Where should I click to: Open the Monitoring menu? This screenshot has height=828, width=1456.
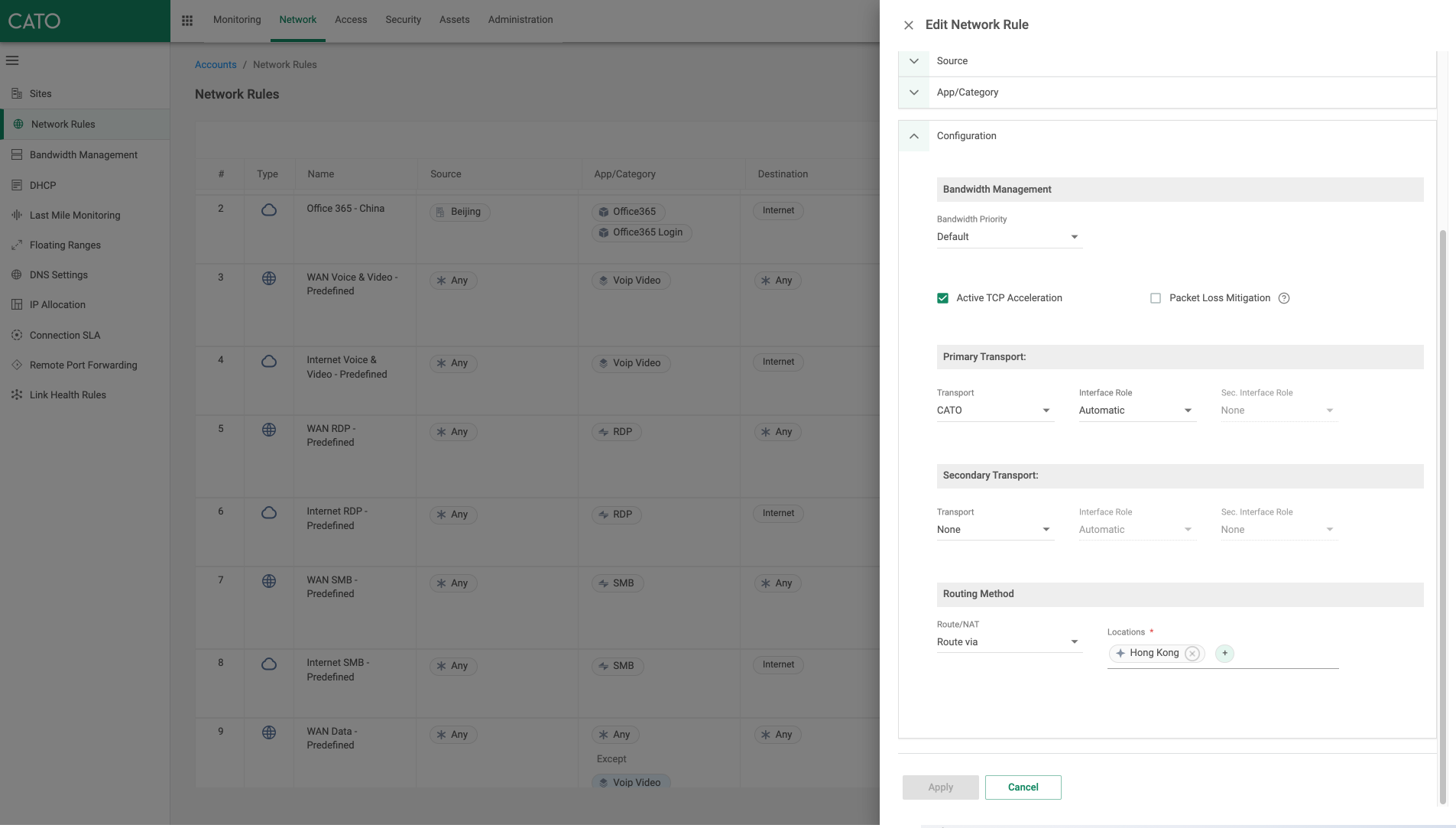(236, 20)
